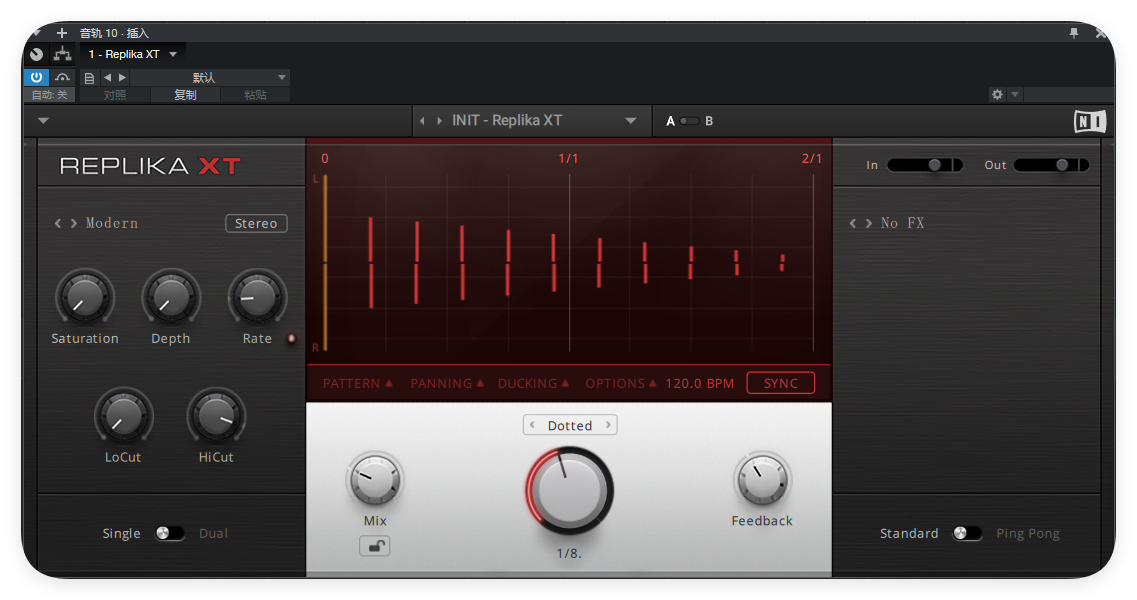The image size is (1137, 600).
Task: Select next Replika XT preset arrow
Action: (439, 121)
